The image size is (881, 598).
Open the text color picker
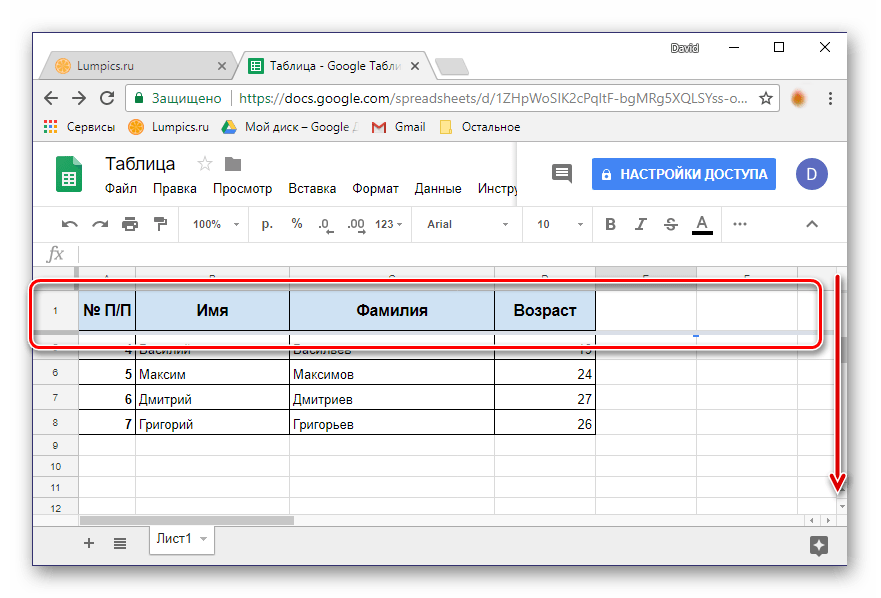(x=702, y=224)
